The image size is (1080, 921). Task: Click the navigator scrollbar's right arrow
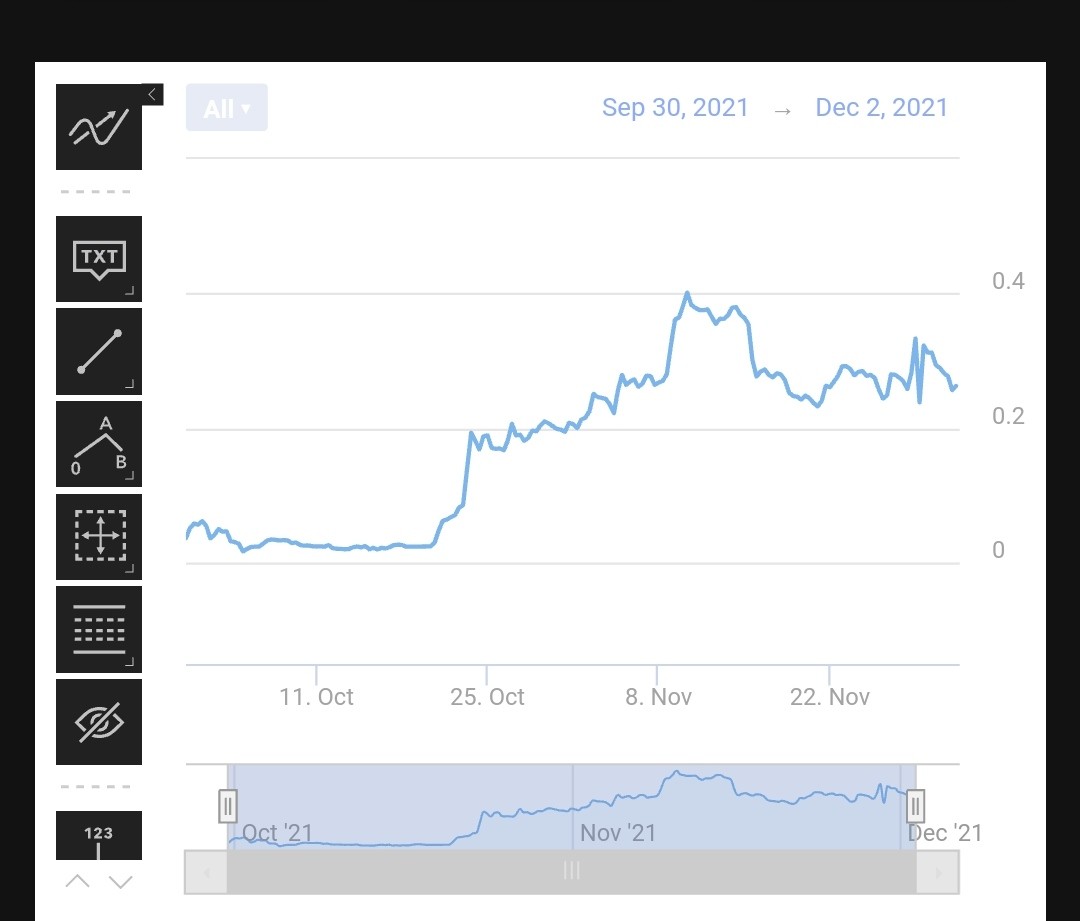(x=937, y=873)
